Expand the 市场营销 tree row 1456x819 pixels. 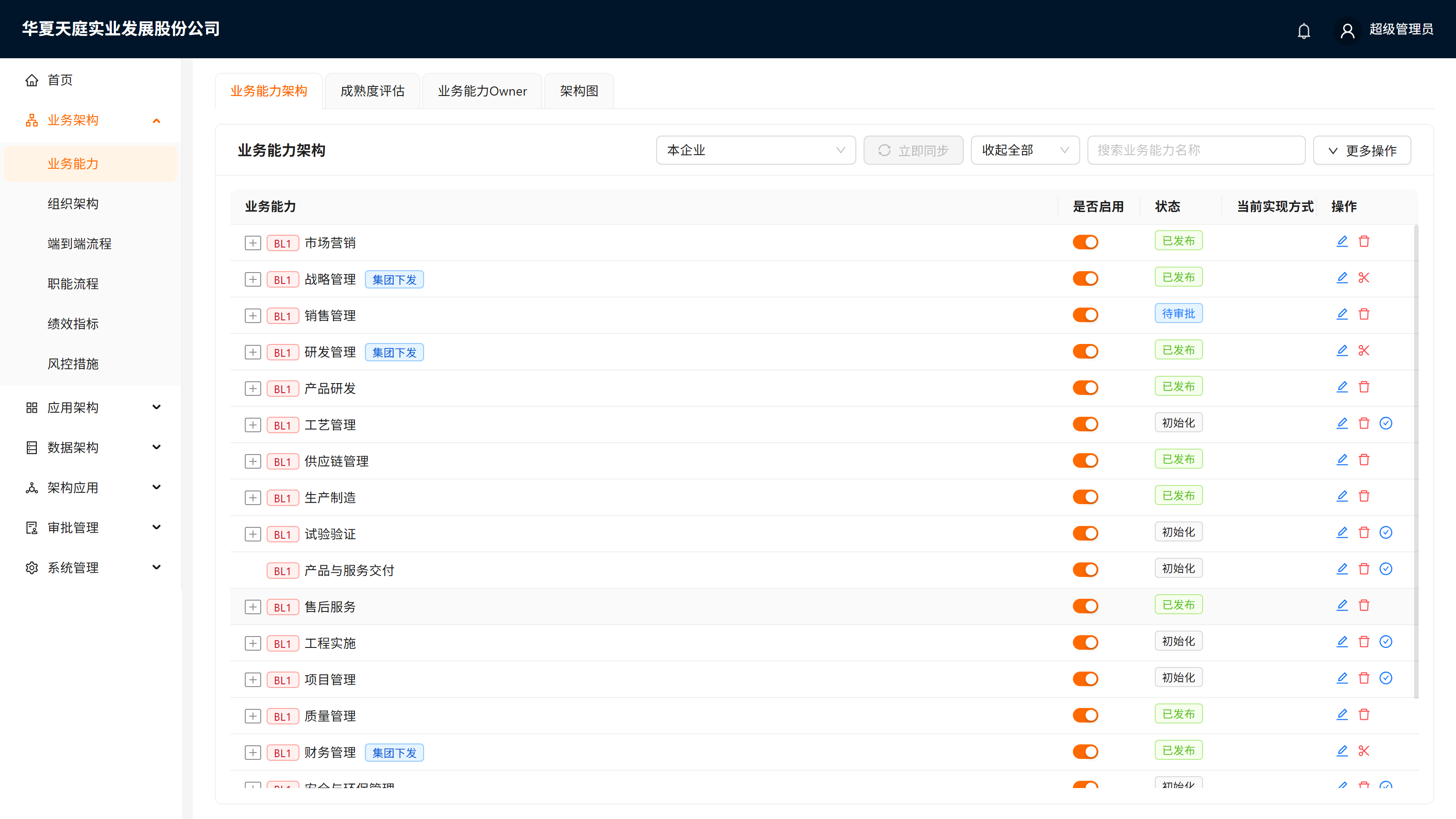coord(253,243)
